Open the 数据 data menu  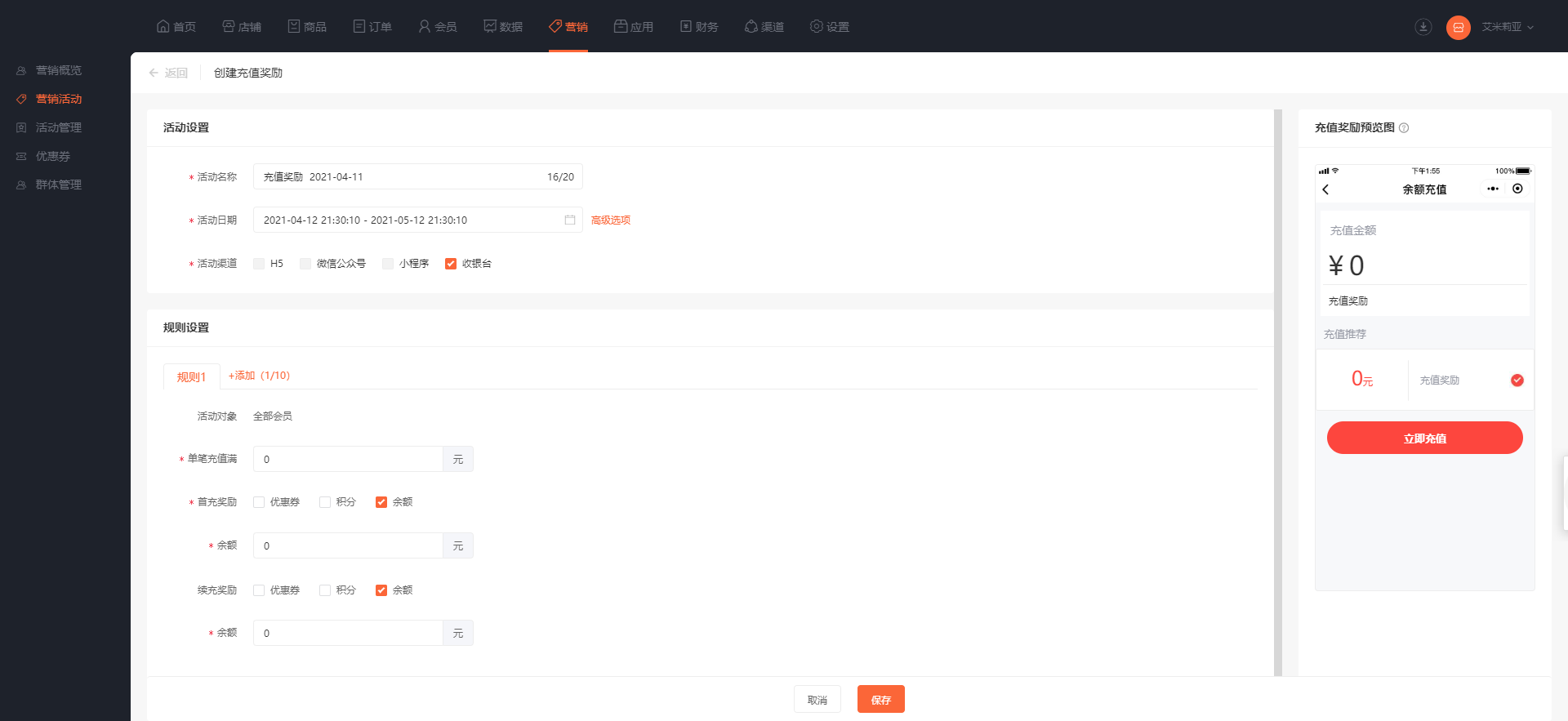[x=503, y=26]
